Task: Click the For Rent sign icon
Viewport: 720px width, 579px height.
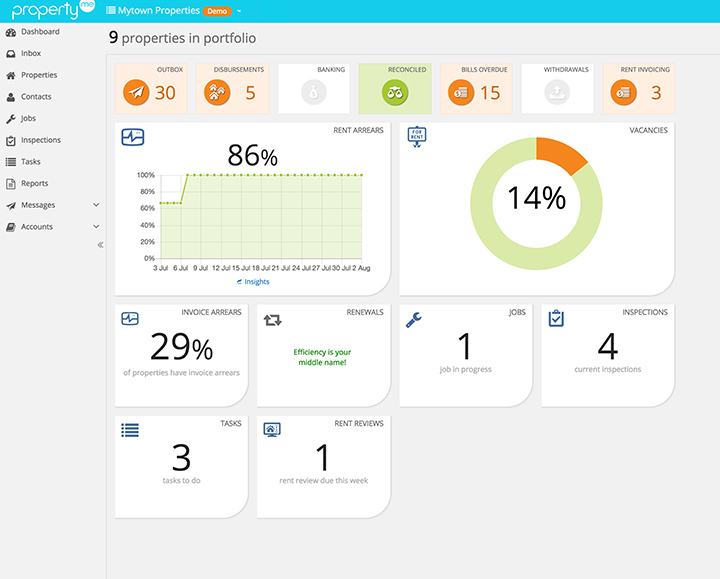Action: pyautogui.click(x=417, y=136)
